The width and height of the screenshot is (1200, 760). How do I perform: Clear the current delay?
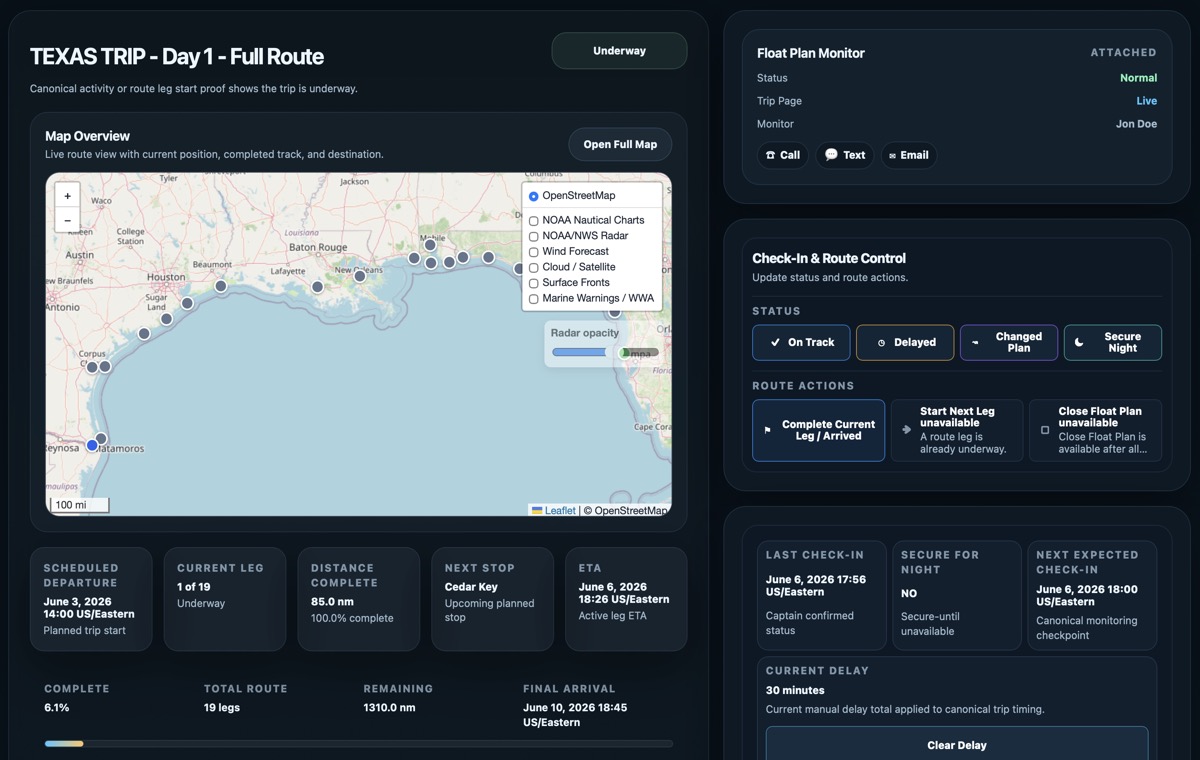point(957,745)
